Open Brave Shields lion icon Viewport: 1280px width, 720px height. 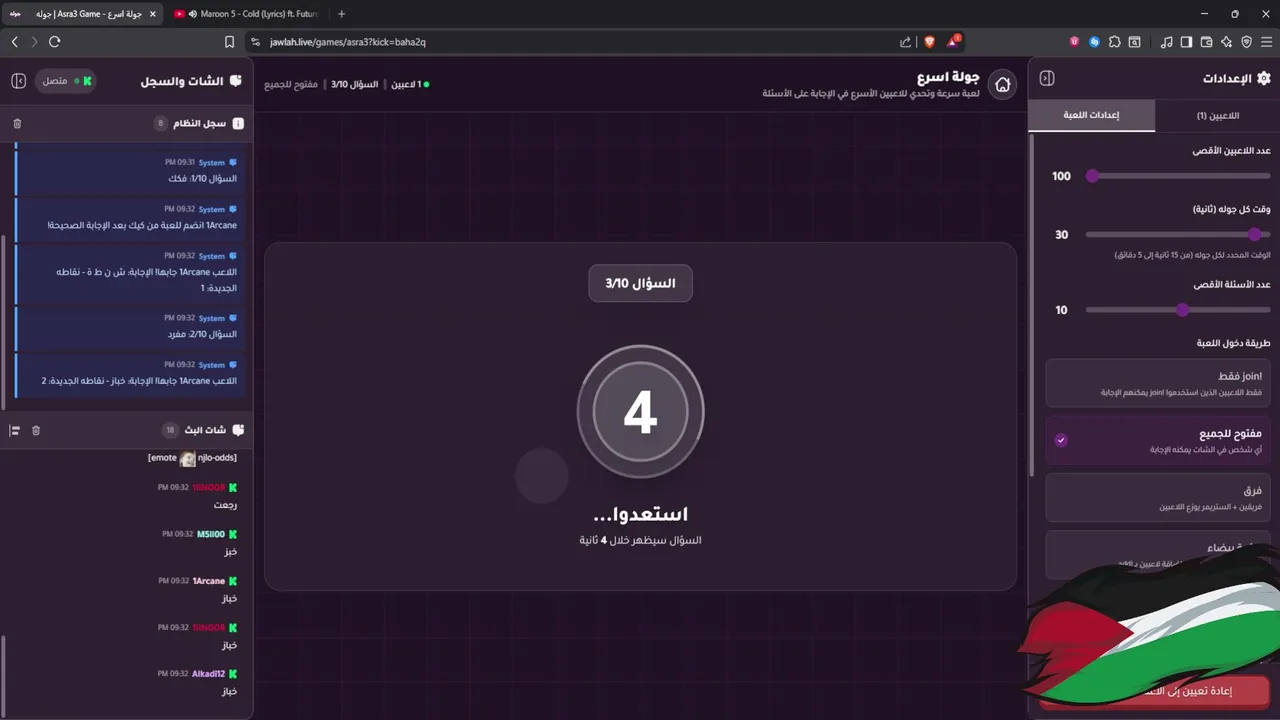tap(929, 42)
